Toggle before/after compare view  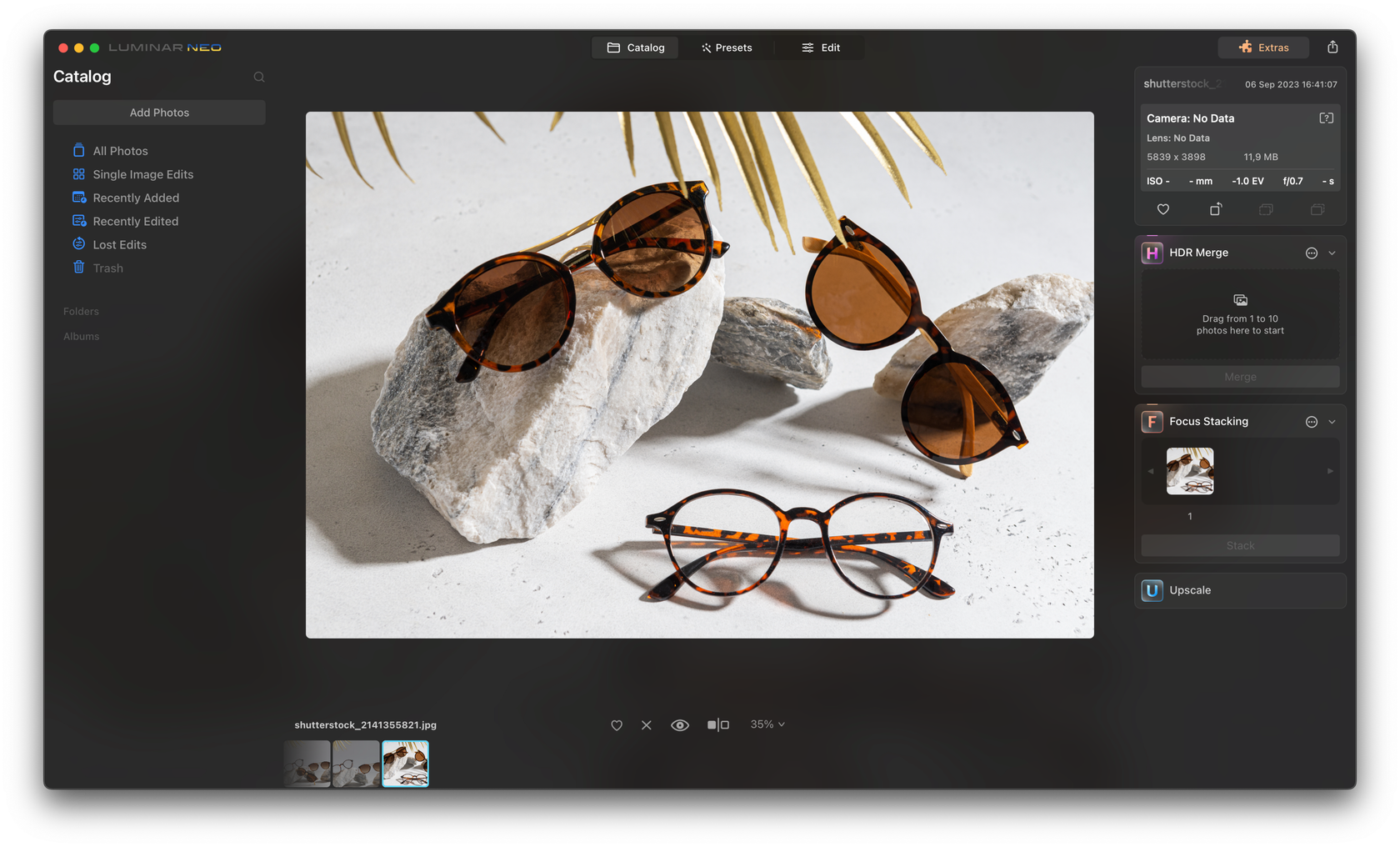(x=717, y=725)
